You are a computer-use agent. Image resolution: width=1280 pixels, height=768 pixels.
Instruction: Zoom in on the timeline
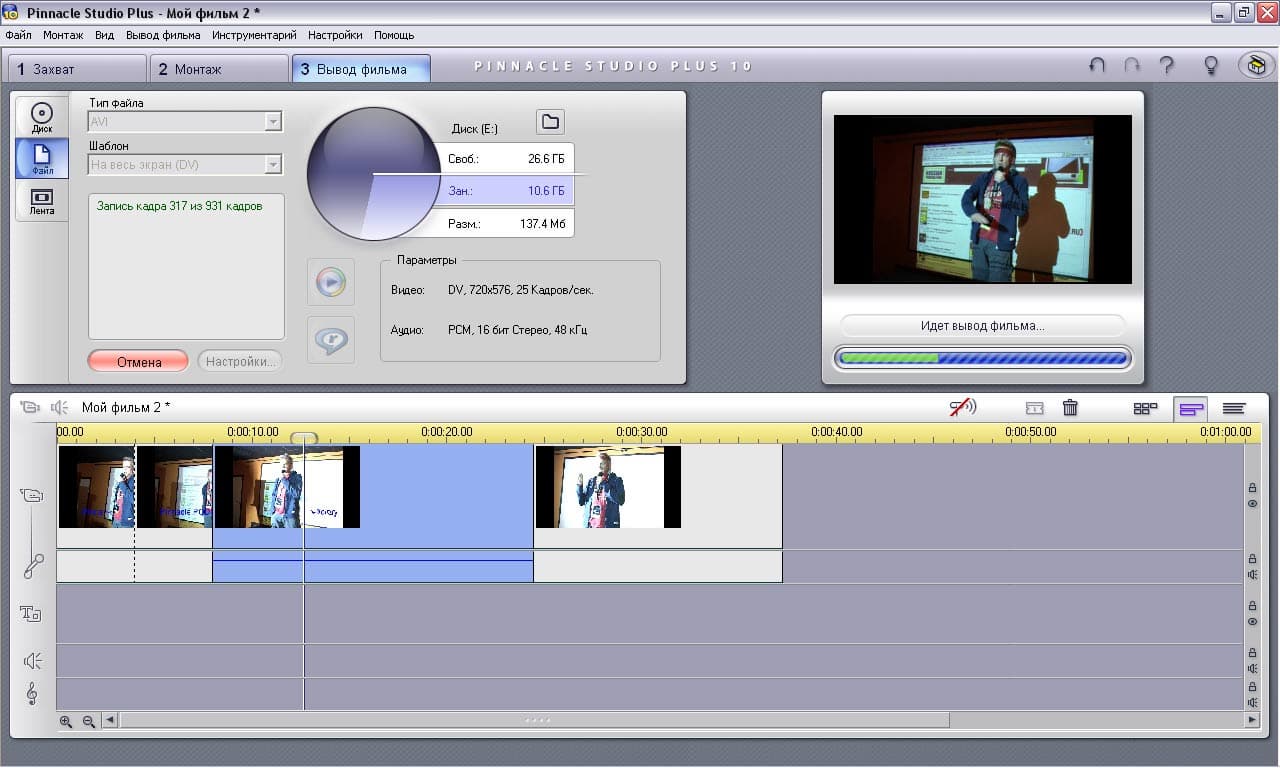coord(66,720)
